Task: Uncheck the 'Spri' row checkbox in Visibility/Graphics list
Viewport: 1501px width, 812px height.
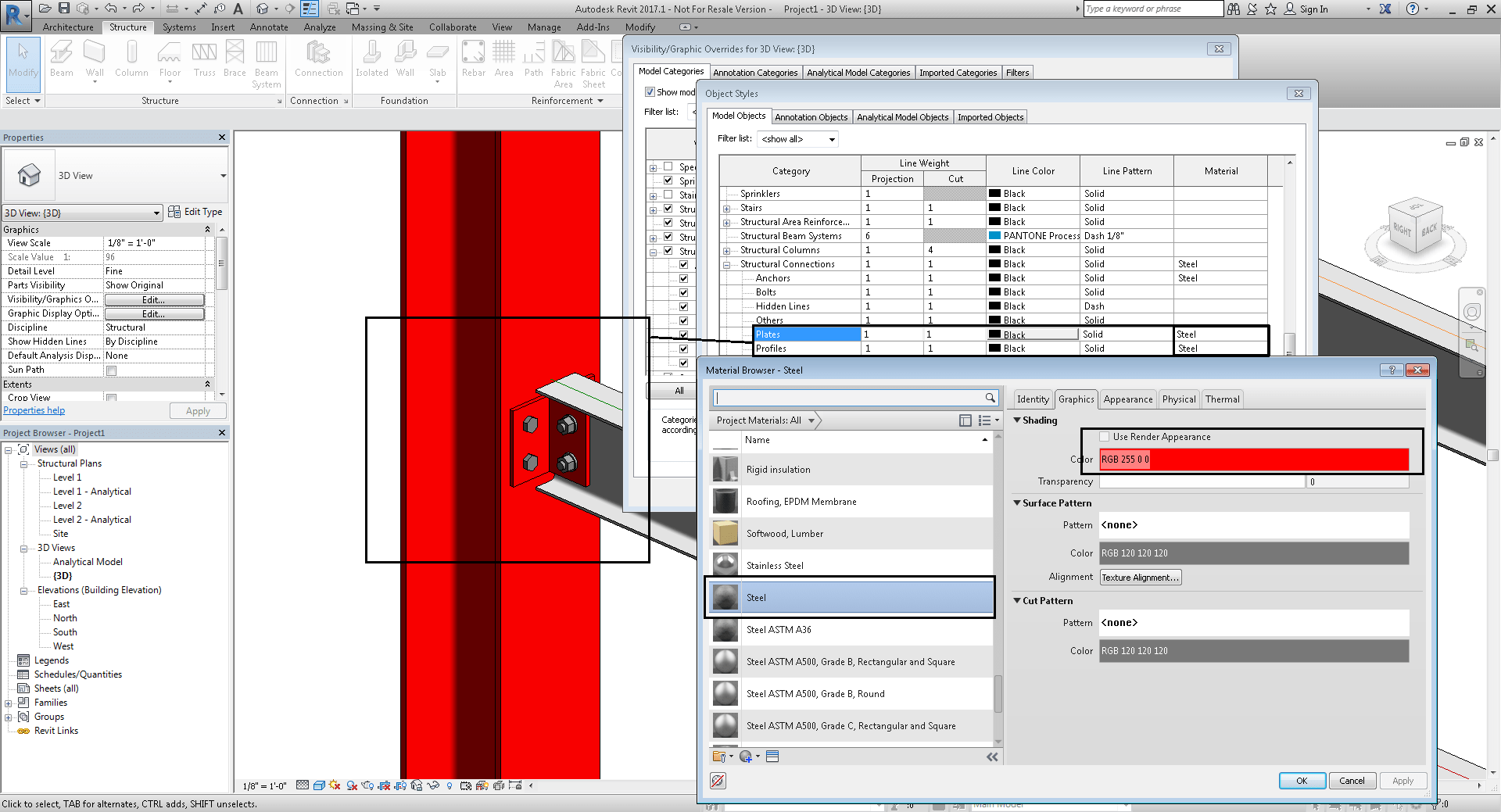Action: [x=668, y=181]
